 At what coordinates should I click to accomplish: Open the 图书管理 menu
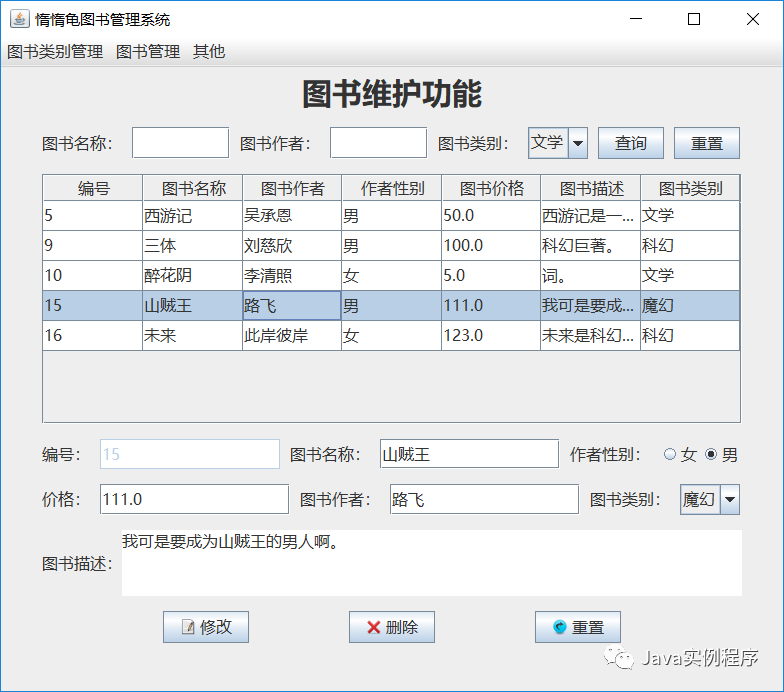point(148,52)
